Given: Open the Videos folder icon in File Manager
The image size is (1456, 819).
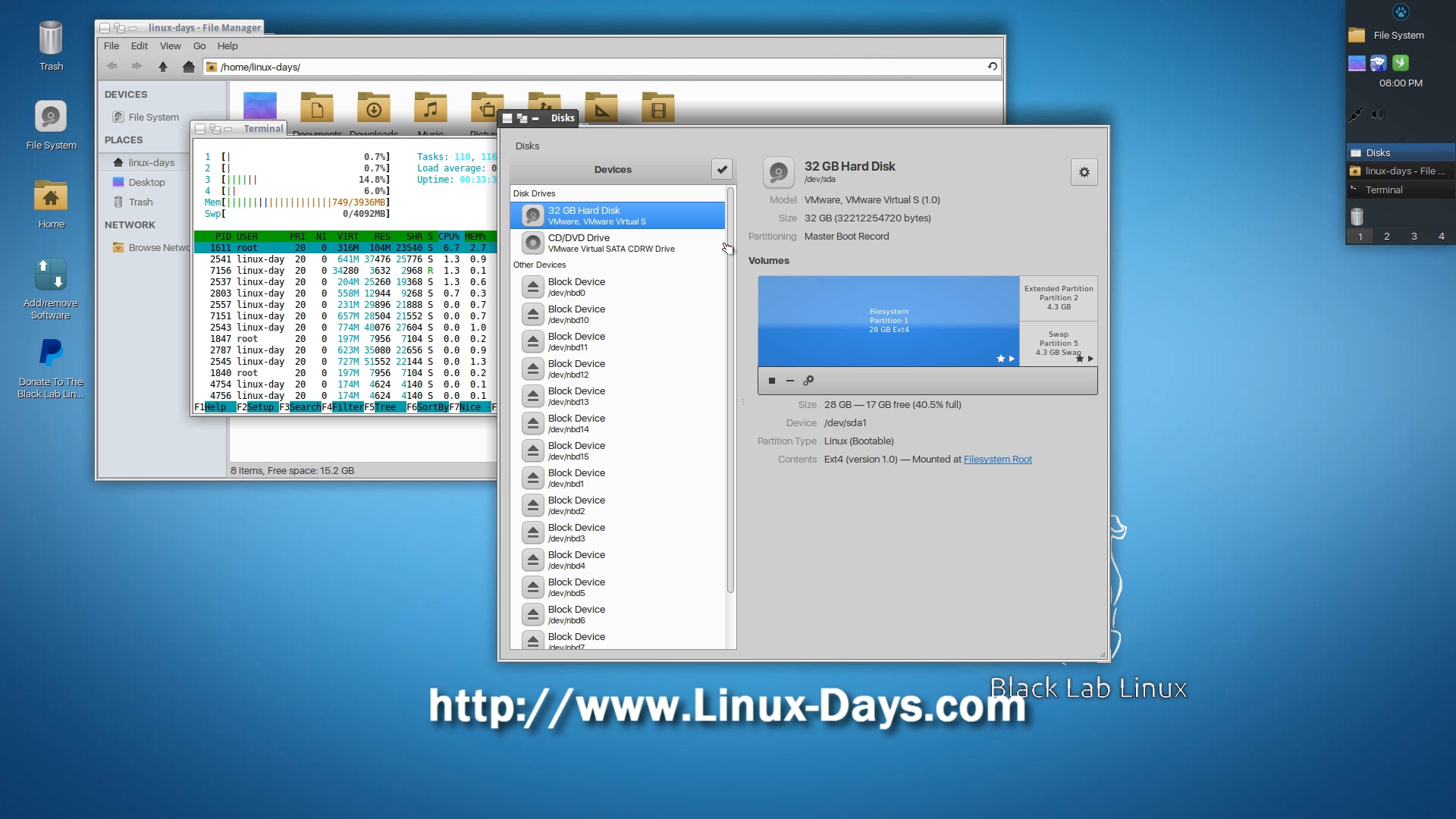Looking at the screenshot, I should coord(658,108).
